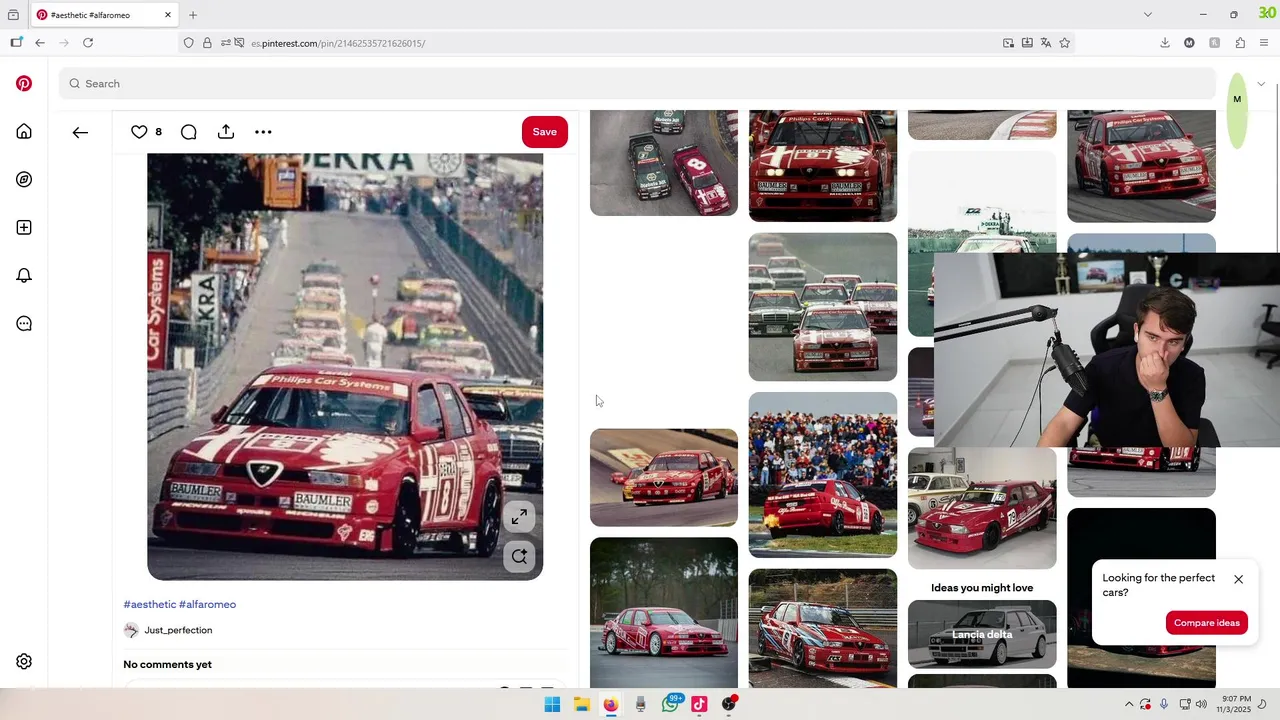Open the comment bubble icon on pin

pyautogui.click(x=189, y=132)
